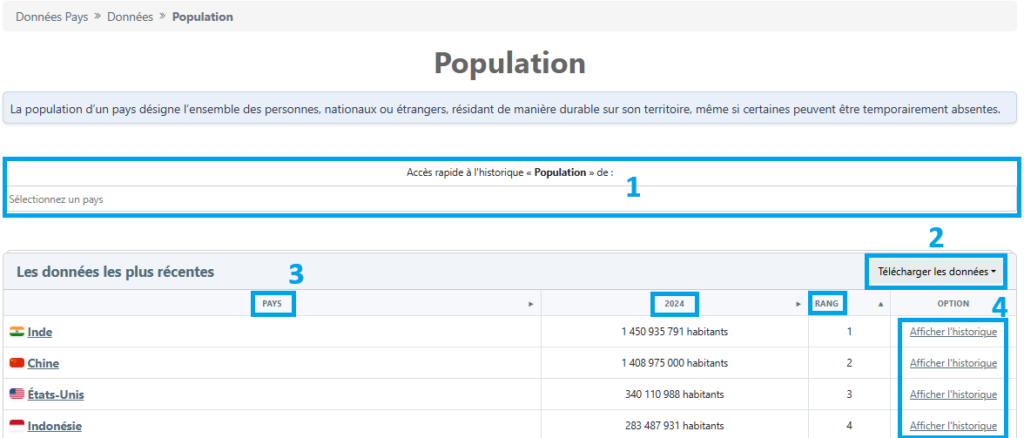Click the Les données les plus récentes heading
1024x438 pixels.
pos(115,272)
